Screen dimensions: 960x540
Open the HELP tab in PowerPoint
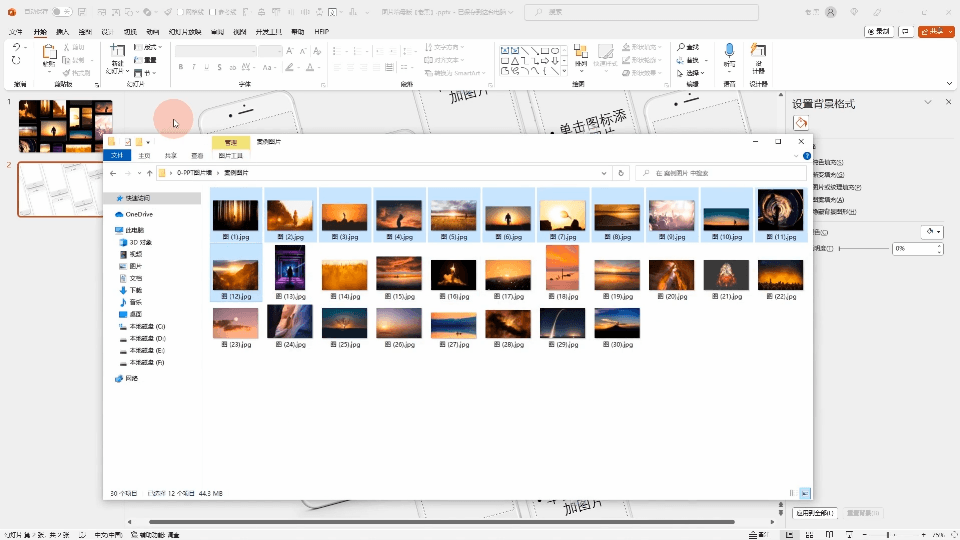pyautogui.click(x=321, y=32)
